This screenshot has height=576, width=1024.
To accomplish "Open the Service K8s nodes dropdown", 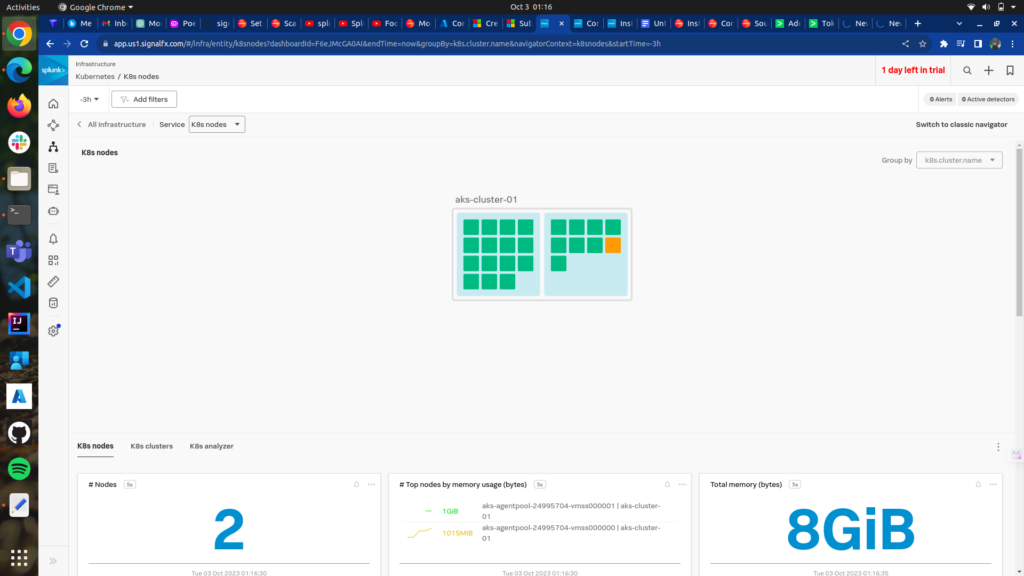I will point(216,124).
